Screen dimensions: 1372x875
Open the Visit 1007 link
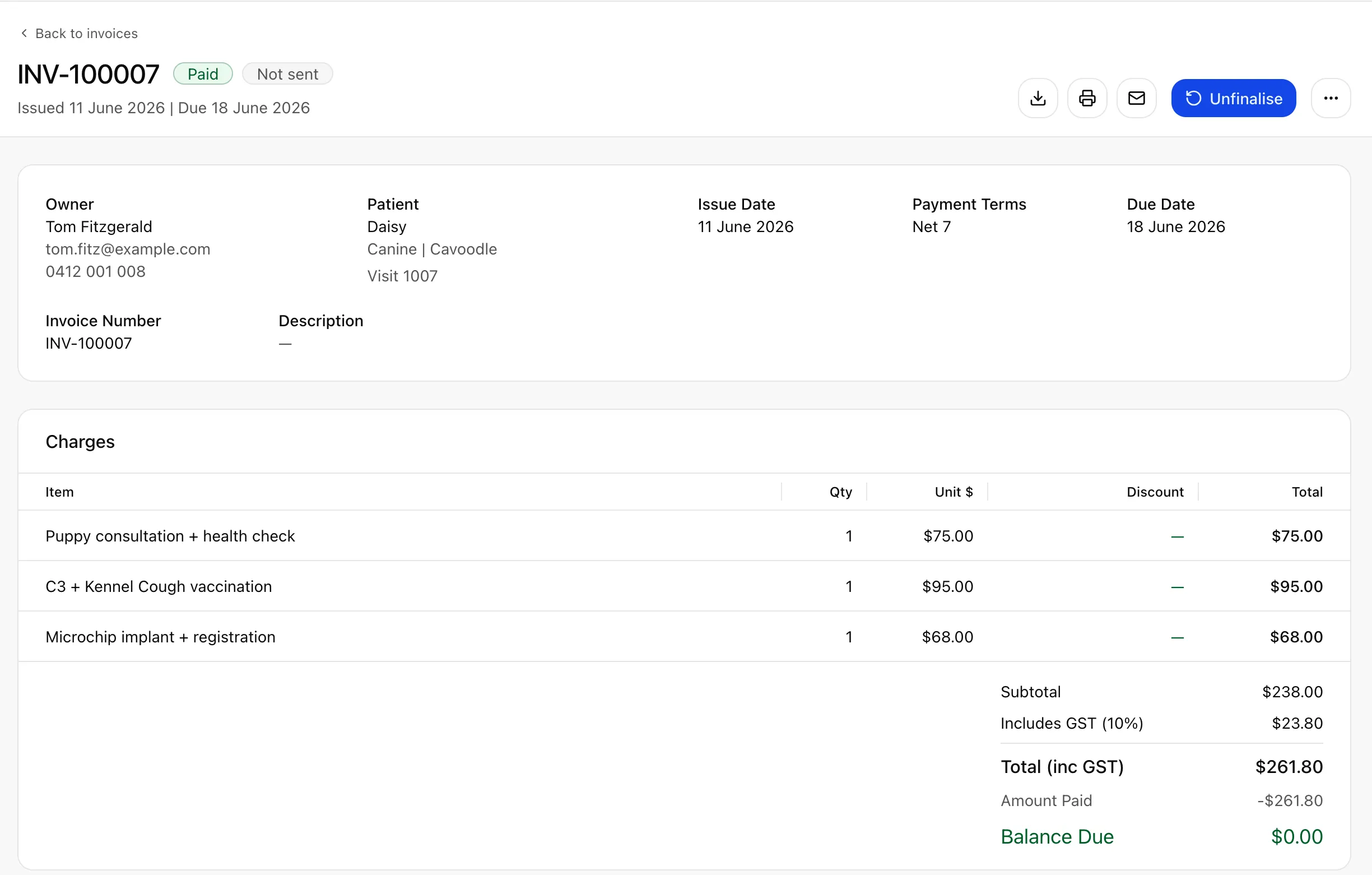click(402, 276)
